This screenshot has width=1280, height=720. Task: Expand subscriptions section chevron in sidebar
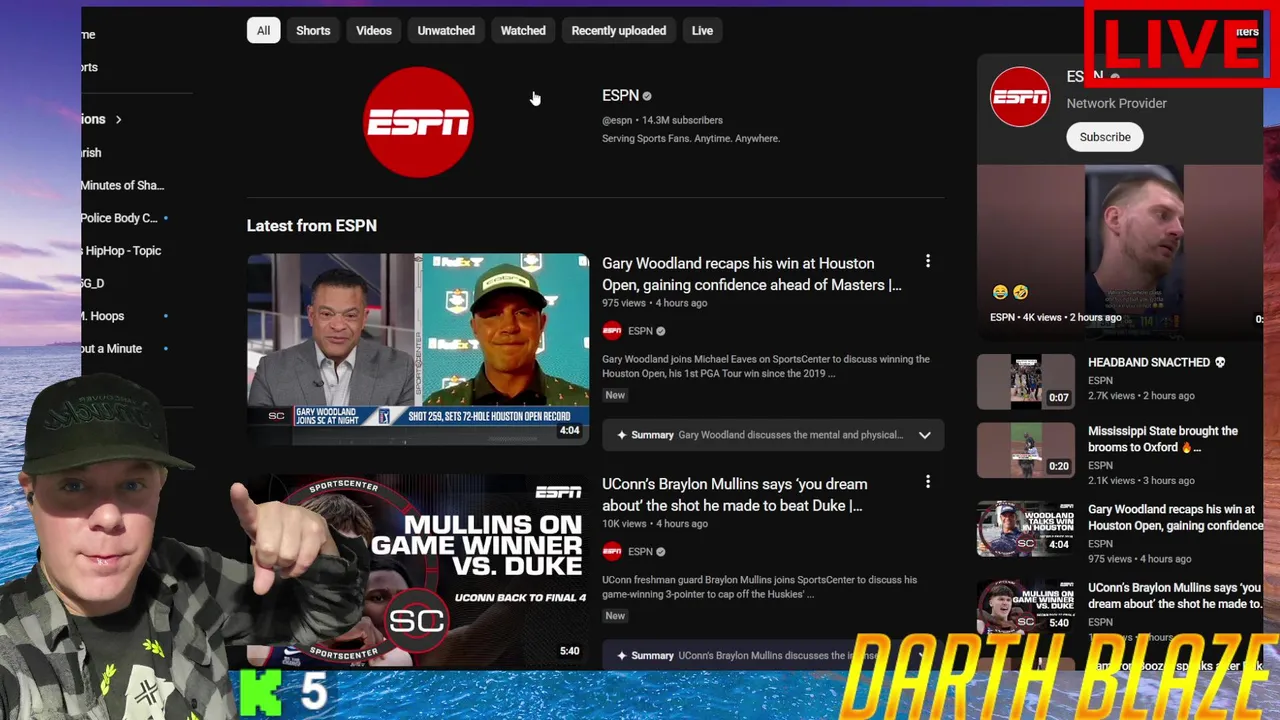coord(118,120)
